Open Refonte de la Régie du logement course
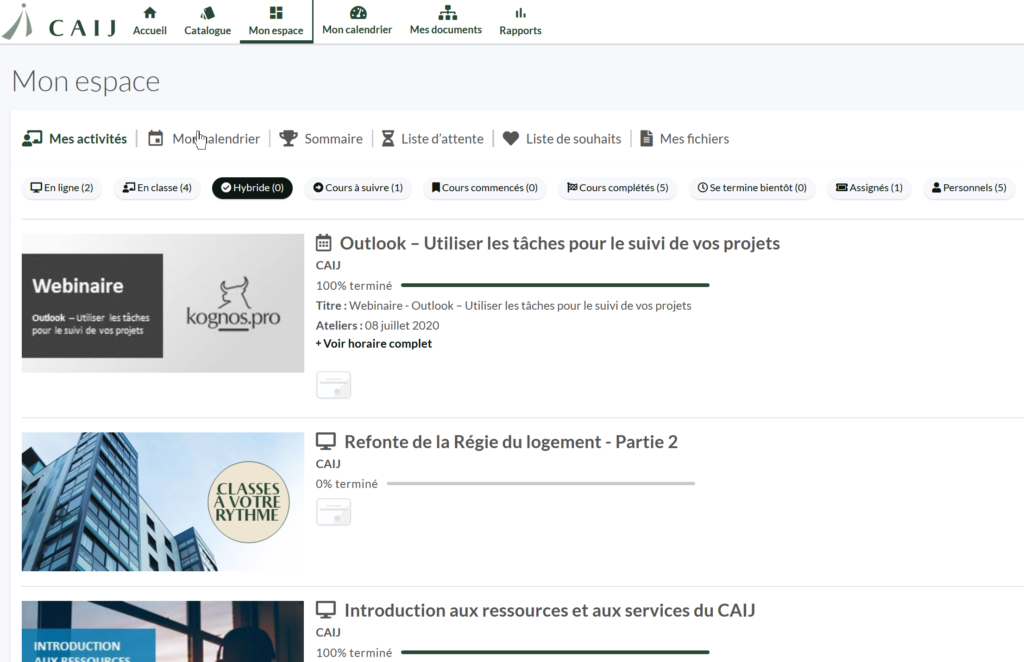The image size is (1024, 662). [510, 442]
